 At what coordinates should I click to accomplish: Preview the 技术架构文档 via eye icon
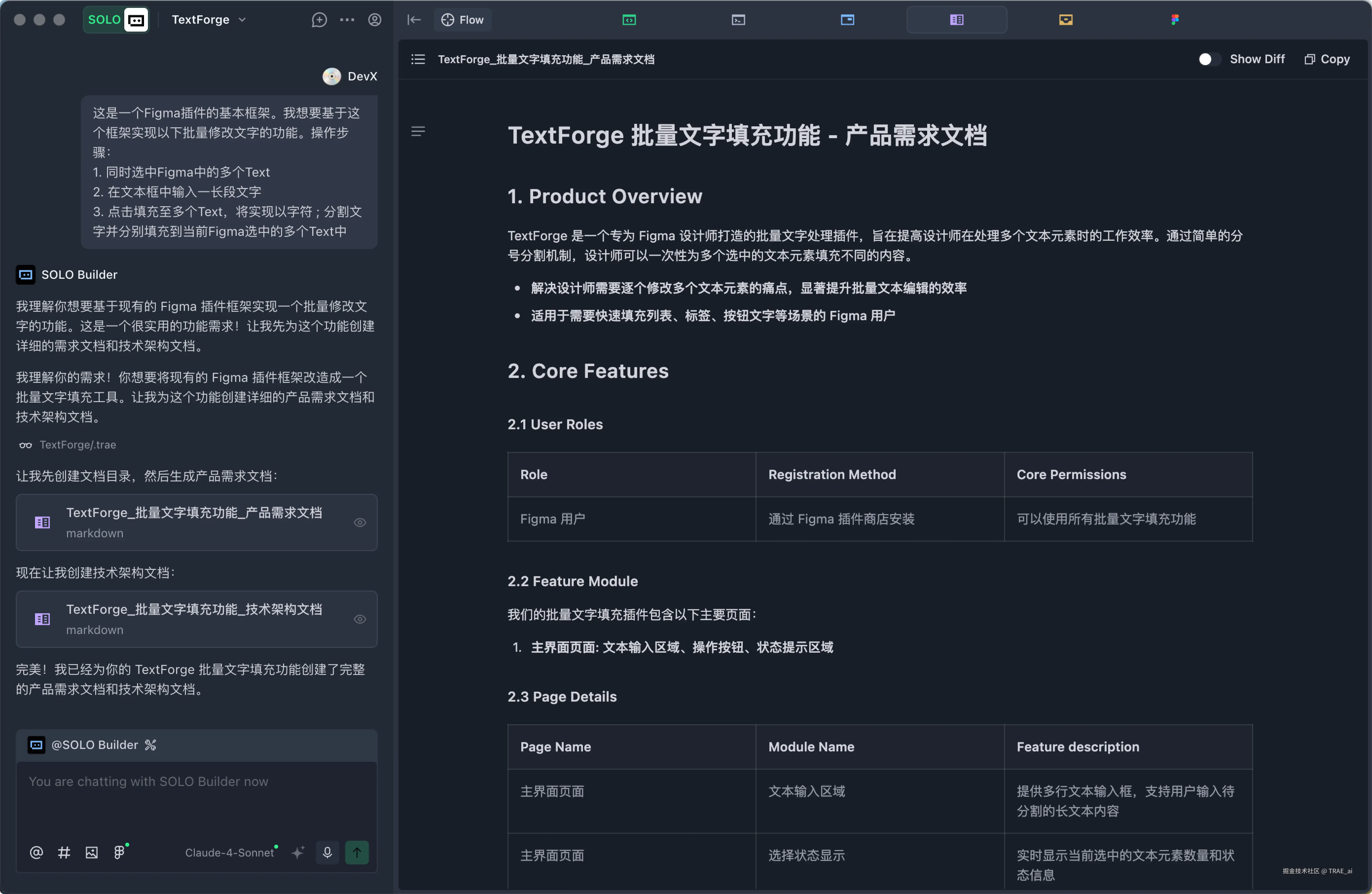click(x=360, y=619)
